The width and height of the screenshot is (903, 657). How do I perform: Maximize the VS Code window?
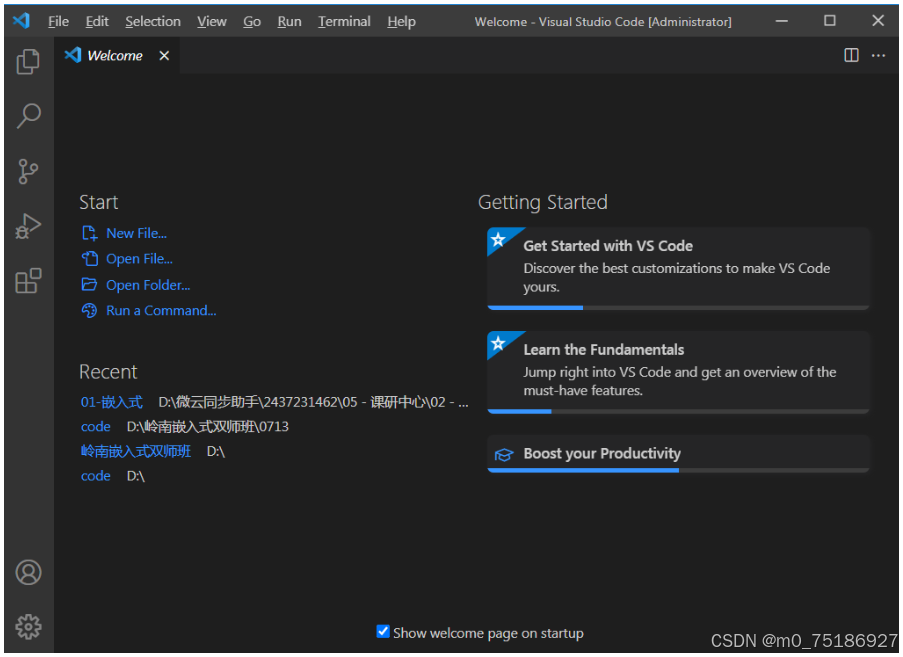coord(829,21)
